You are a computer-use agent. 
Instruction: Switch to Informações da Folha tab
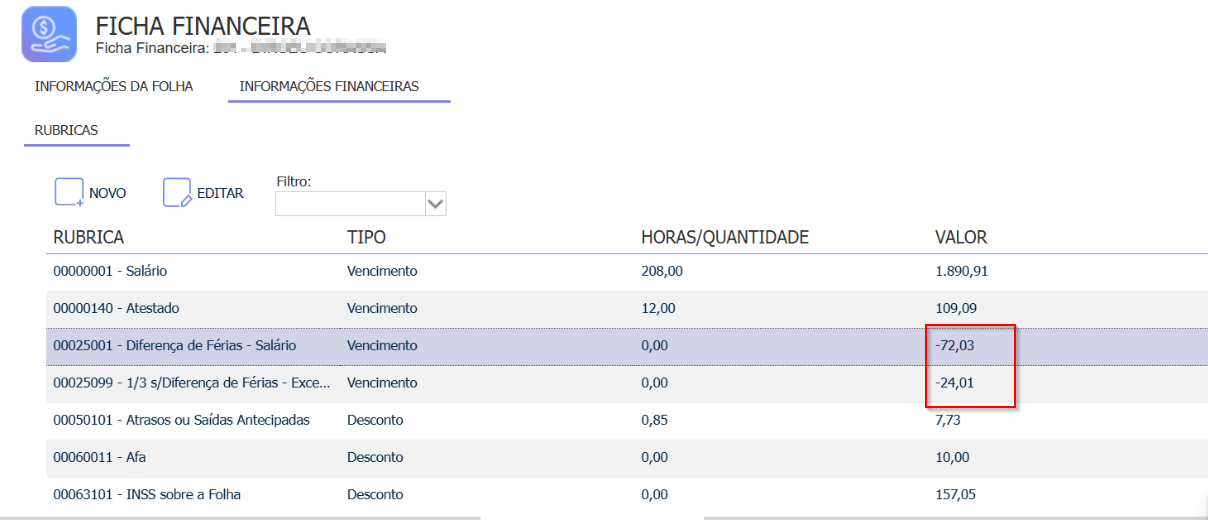[x=114, y=86]
